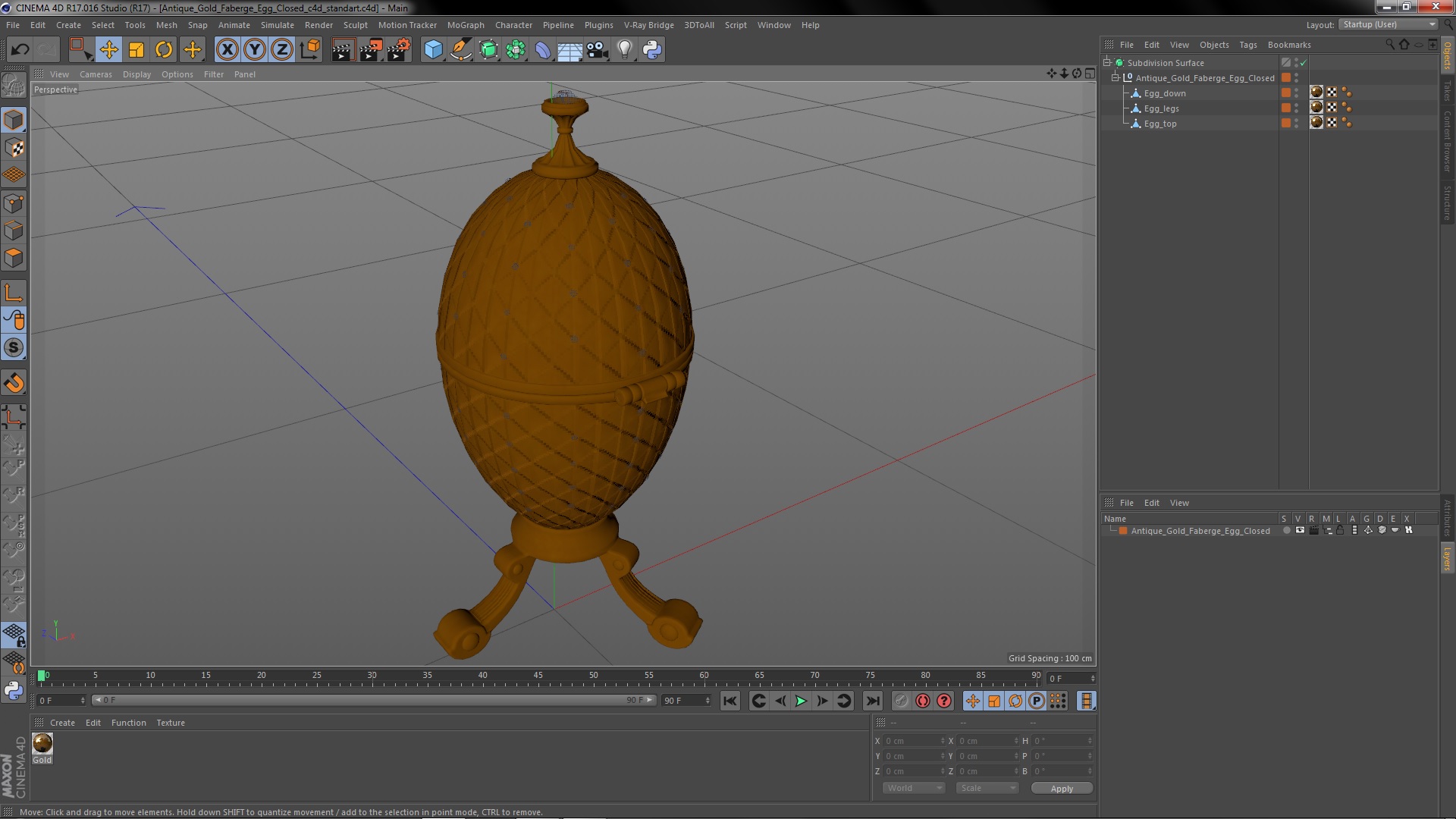Click the Floor environment icon
Viewport: 1456px width, 819px height.
point(570,50)
